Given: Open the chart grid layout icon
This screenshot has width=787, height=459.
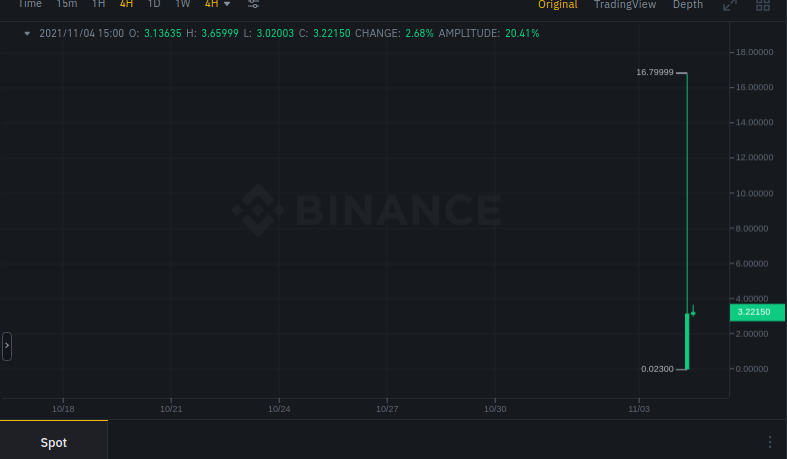Looking at the screenshot, I should [763, 5].
